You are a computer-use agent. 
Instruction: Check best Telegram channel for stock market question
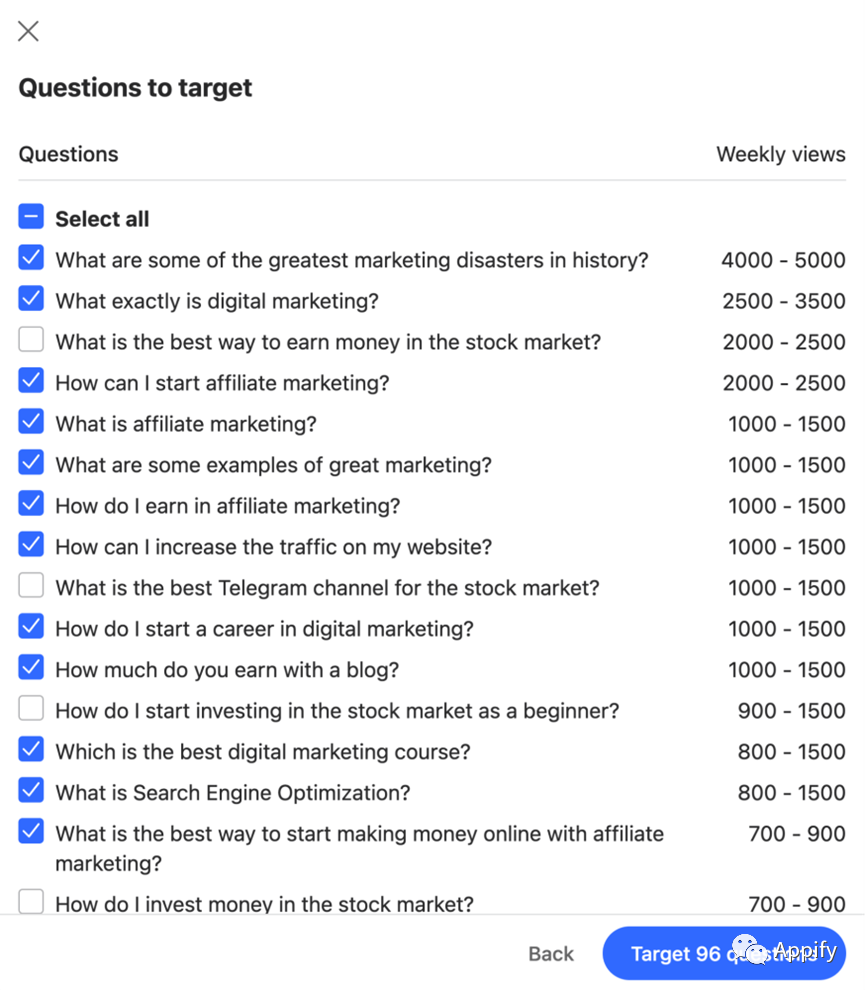point(31,585)
